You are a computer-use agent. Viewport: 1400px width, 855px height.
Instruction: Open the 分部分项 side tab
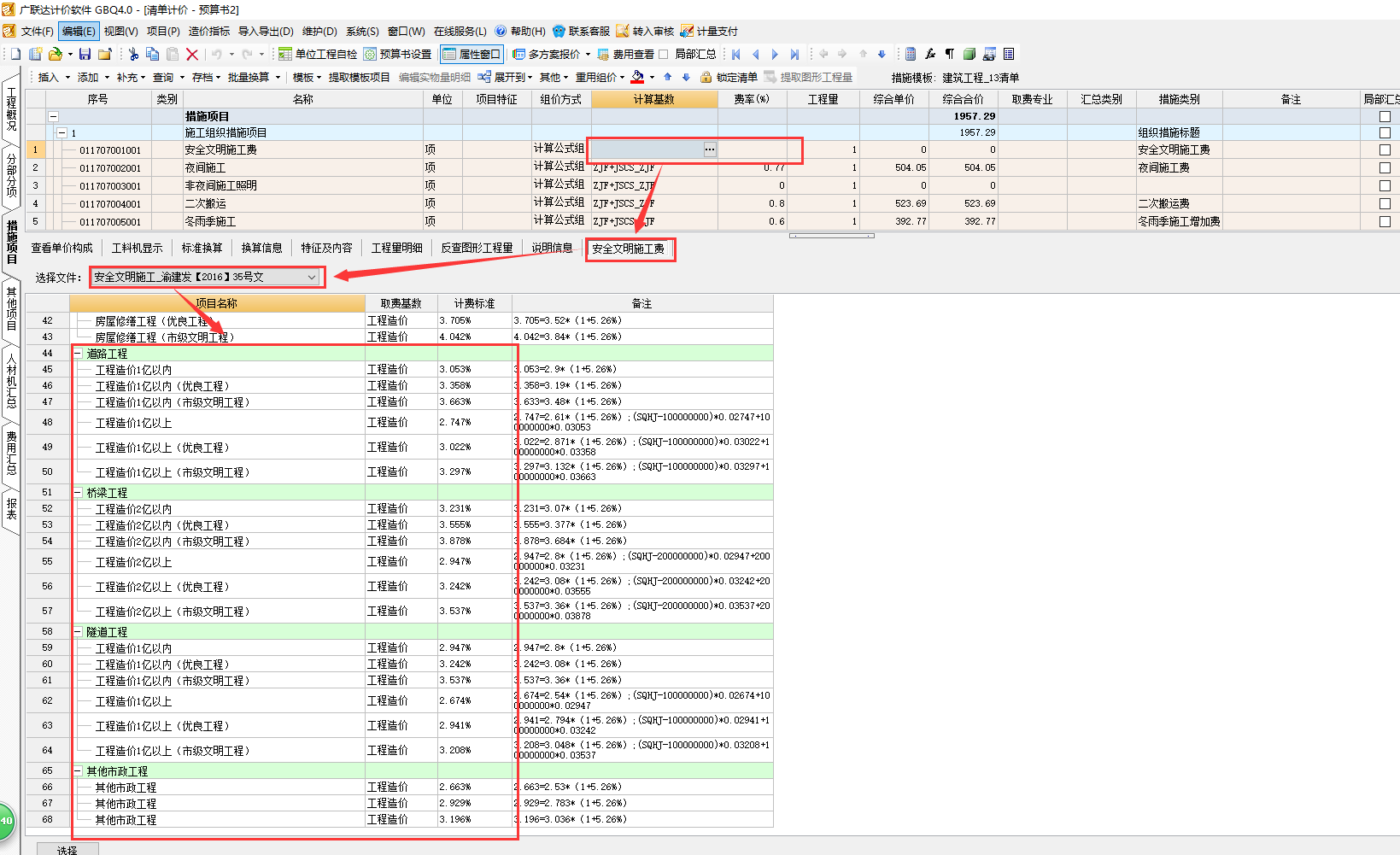pyautogui.click(x=11, y=176)
